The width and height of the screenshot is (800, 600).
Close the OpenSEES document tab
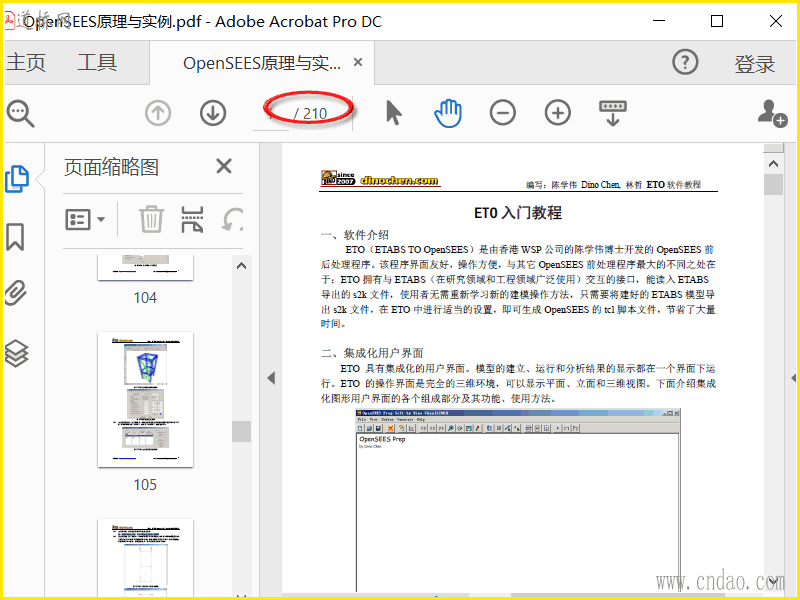pos(358,62)
